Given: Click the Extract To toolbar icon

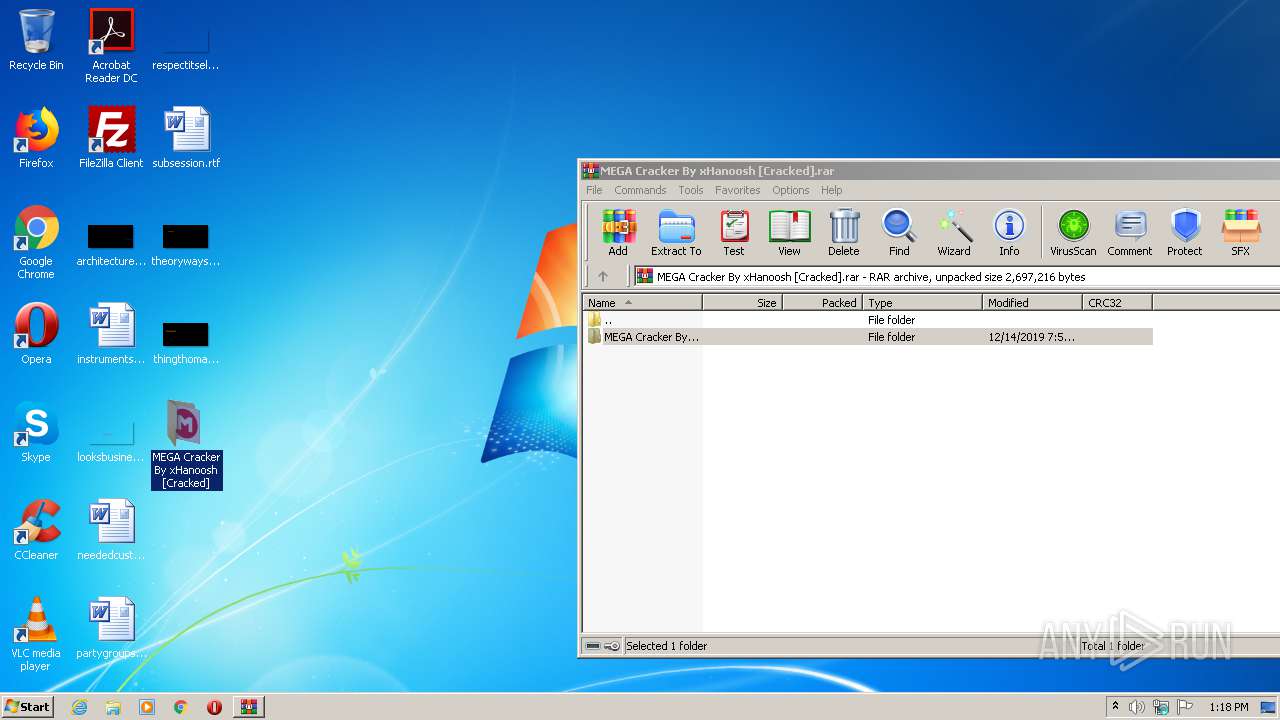Looking at the screenshot, I should coord(676,232).
